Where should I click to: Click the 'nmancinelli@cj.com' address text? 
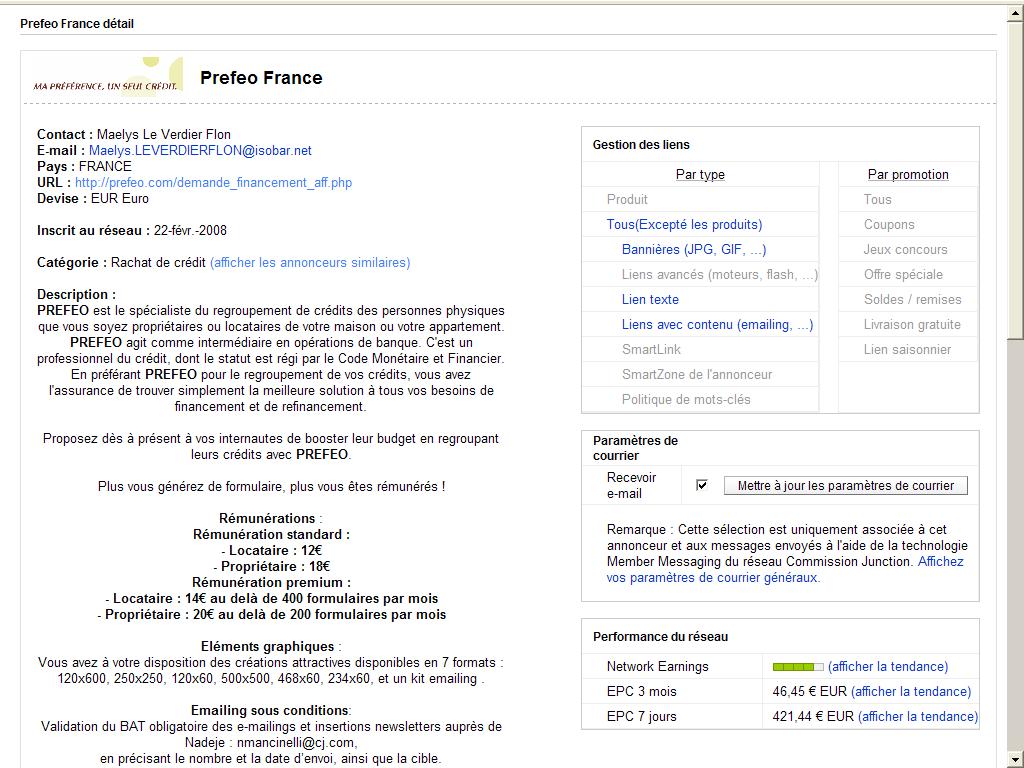[296, 743]
